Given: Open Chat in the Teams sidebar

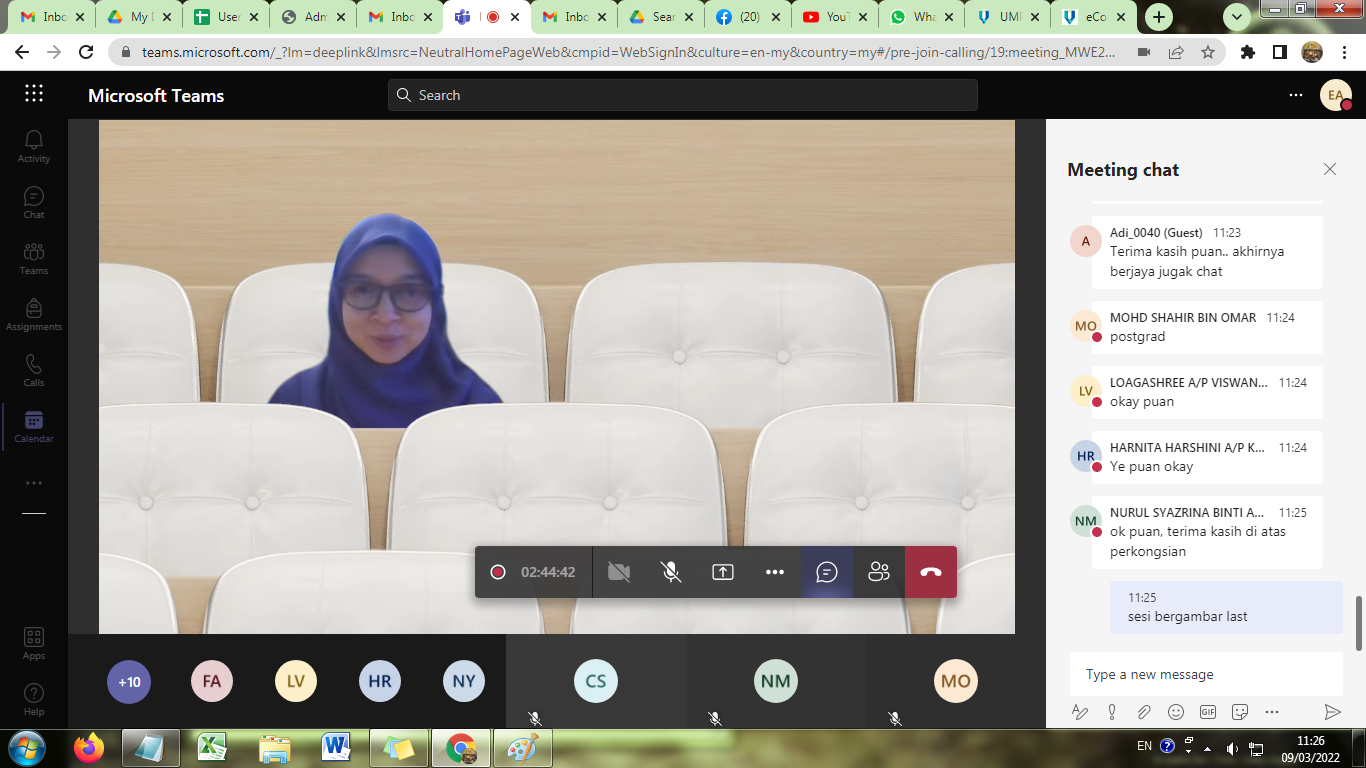Looking at the screenshot, I should pos(34,202).
